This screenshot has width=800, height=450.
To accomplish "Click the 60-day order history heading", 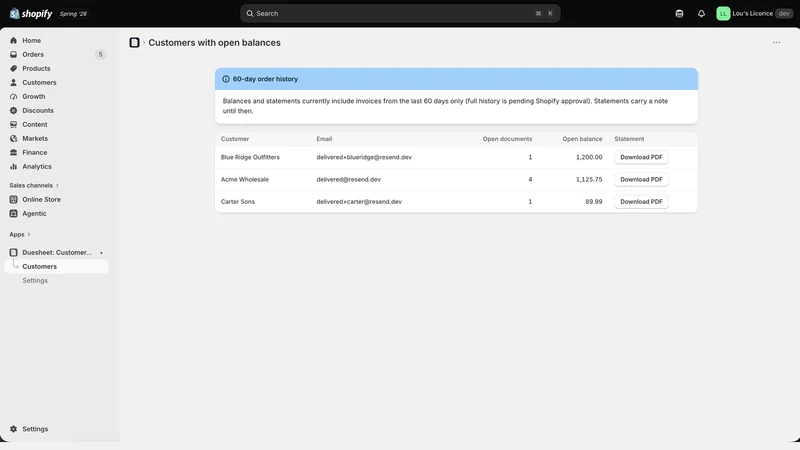I will click(265, 79).
